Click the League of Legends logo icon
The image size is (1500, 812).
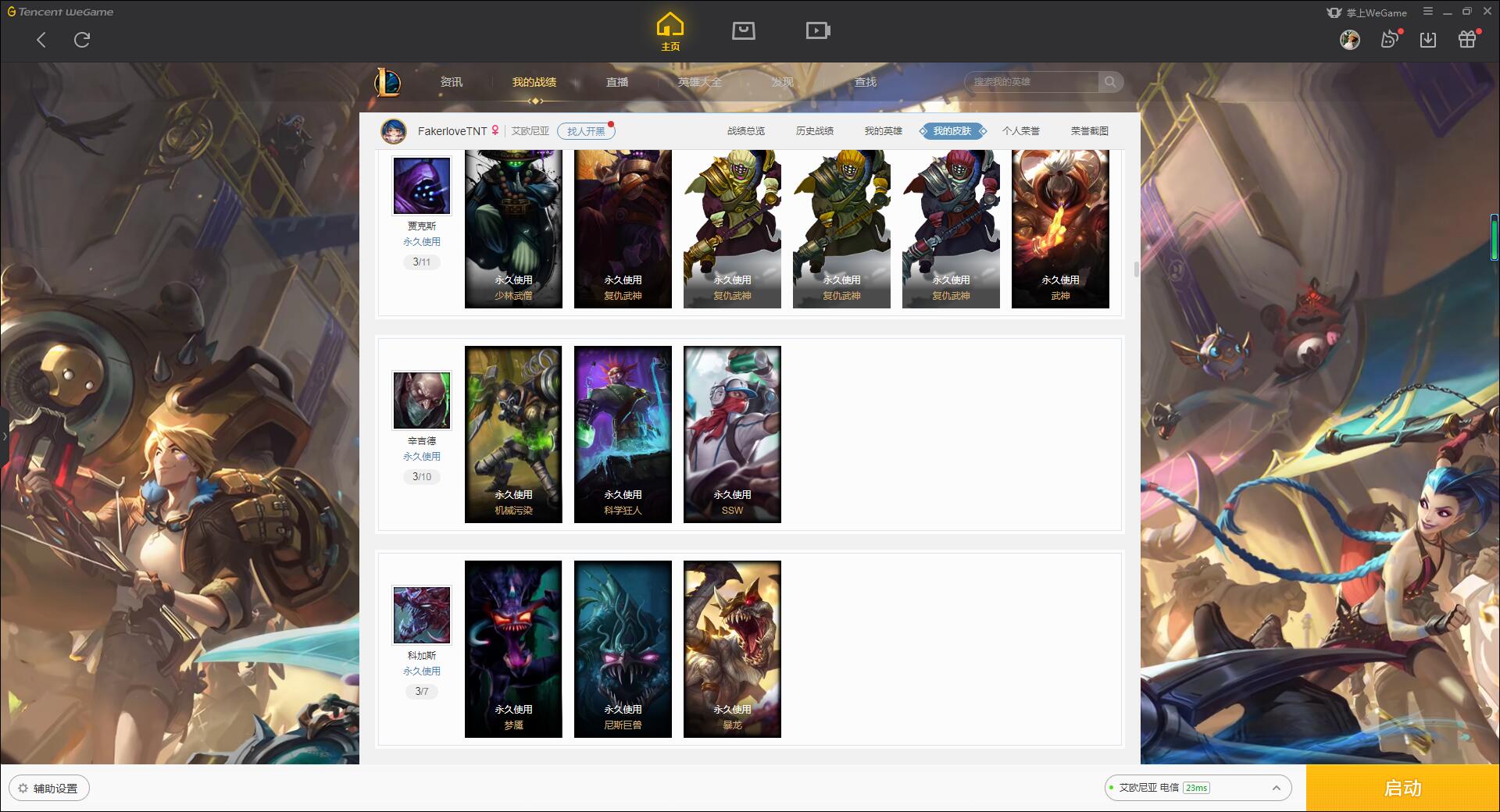pyautogui.click(x=387, y=82)
